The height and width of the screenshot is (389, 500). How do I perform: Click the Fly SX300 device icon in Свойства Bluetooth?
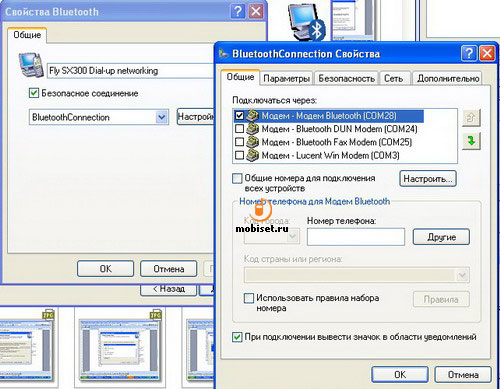click(31, 65)
